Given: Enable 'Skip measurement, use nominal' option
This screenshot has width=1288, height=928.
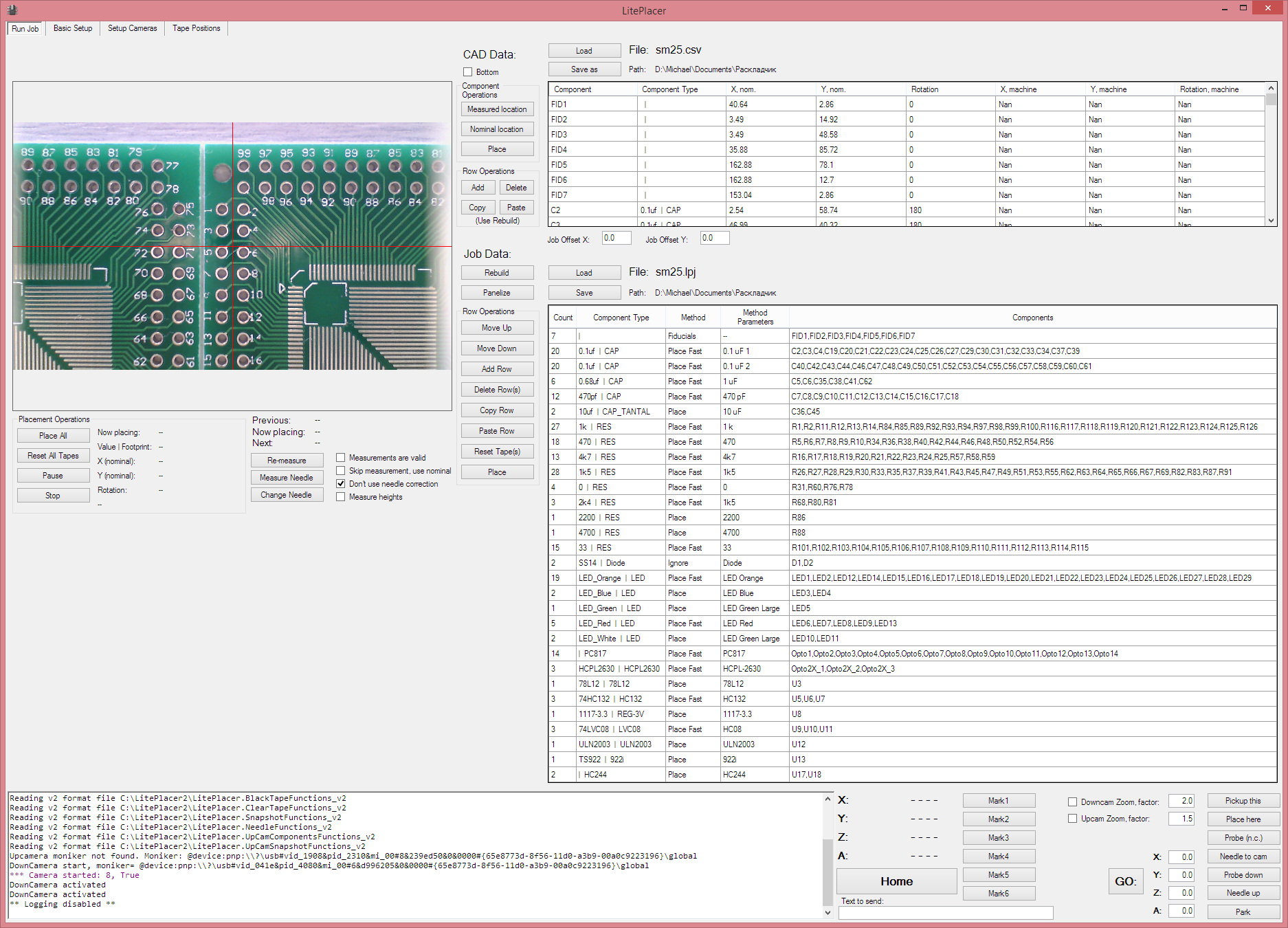Looking at the screenshot, I should pyautogui.click(x=340, y=471).
